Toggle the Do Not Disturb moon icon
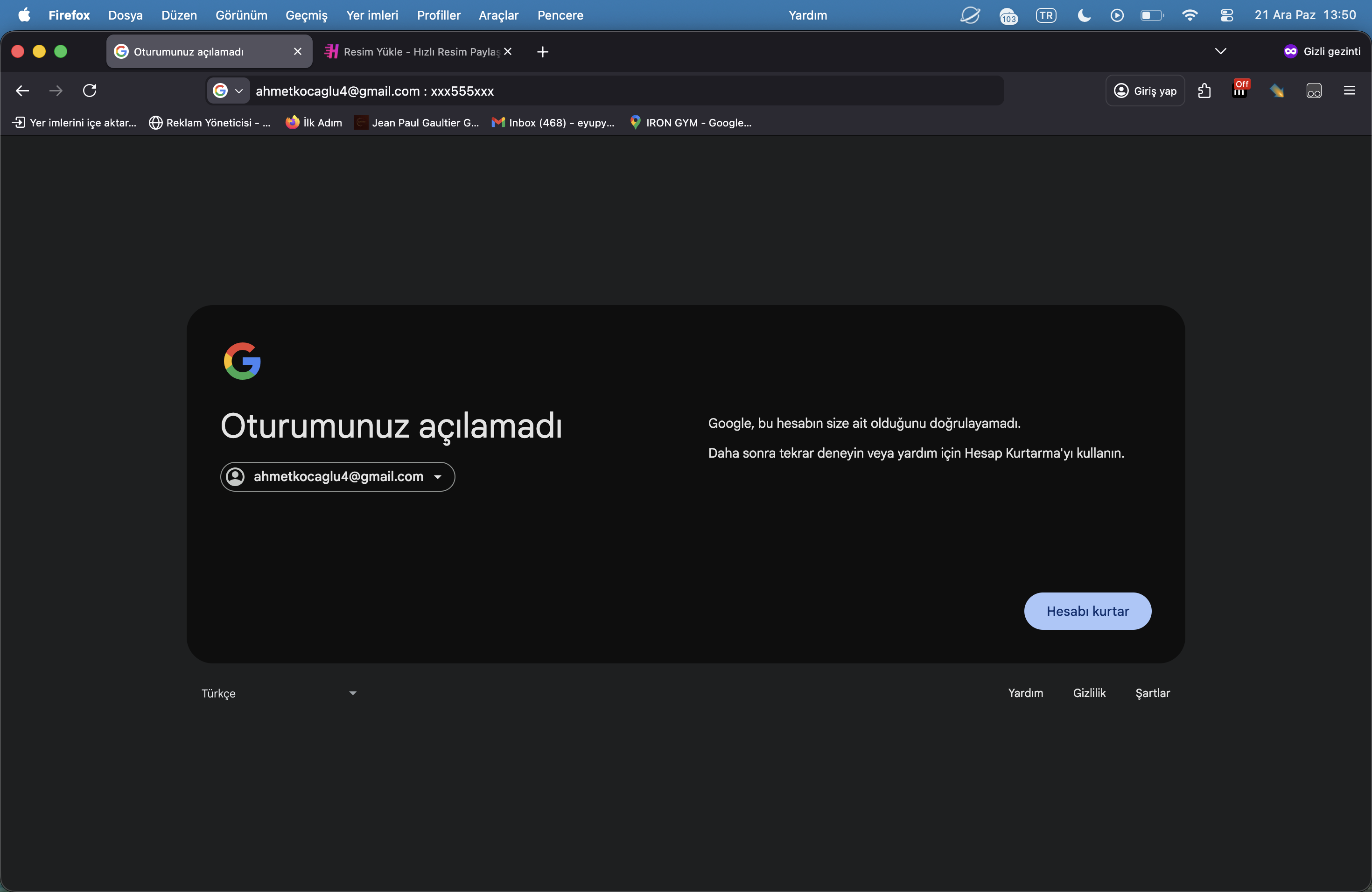Image resolution: width=1372 pixels, height=892 pixels. pos(1084,15)
